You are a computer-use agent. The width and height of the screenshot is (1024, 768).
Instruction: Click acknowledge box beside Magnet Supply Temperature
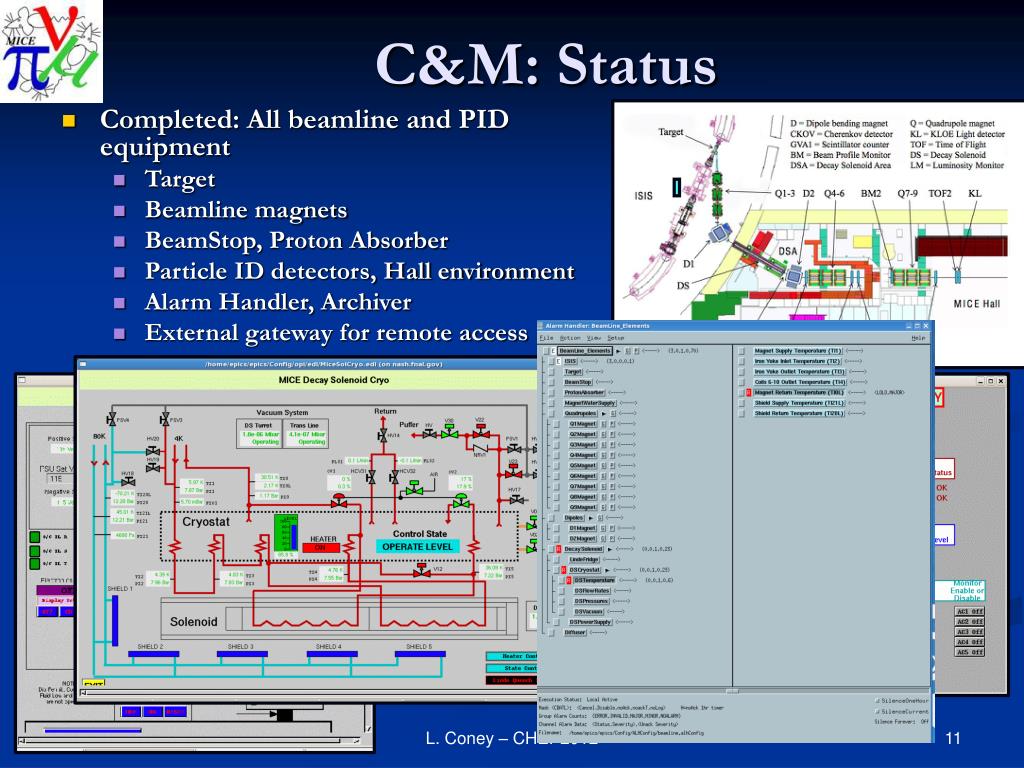coord(742,351)
